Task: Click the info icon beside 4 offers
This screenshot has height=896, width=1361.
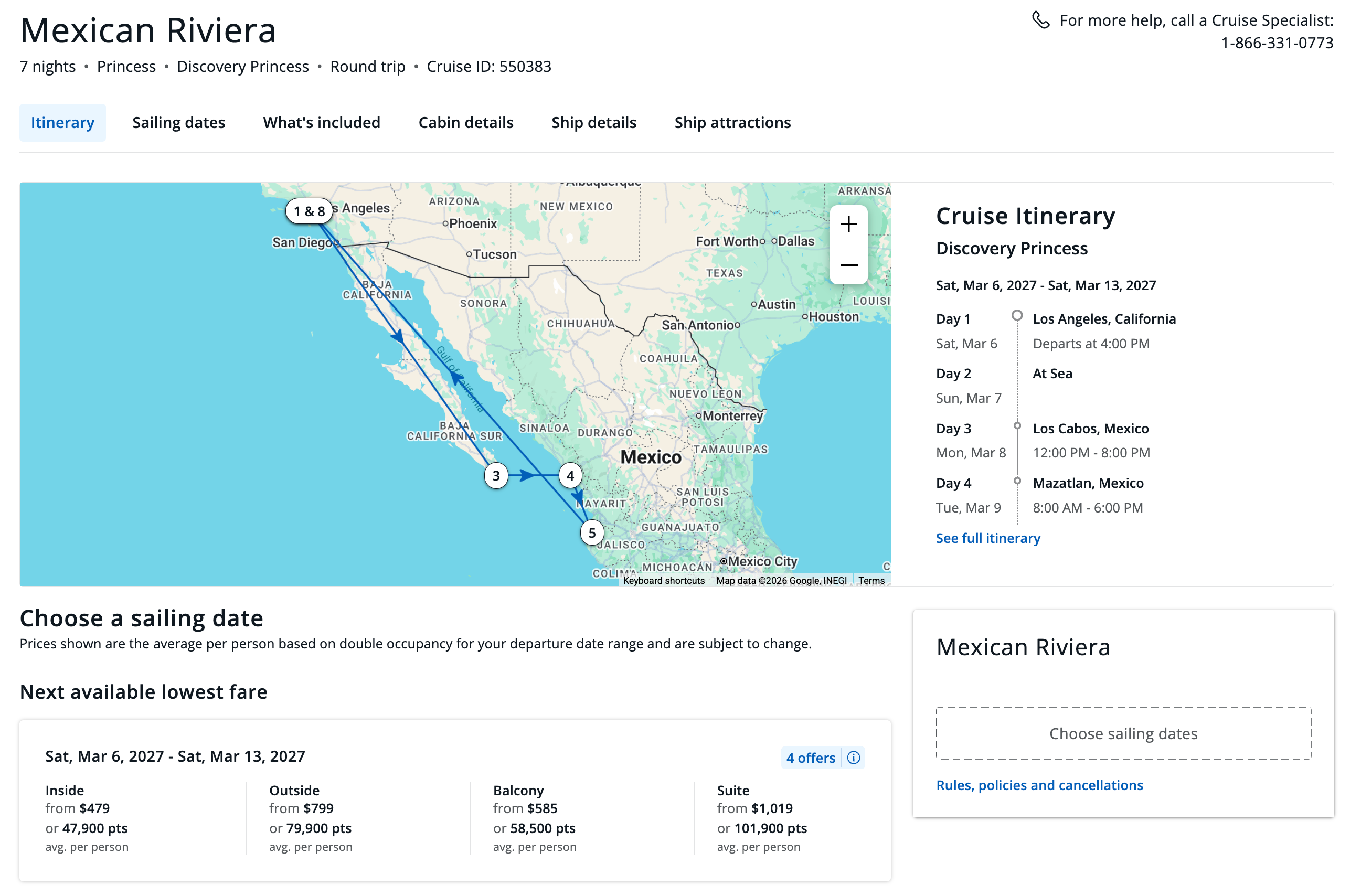Action: coord(854,758)
